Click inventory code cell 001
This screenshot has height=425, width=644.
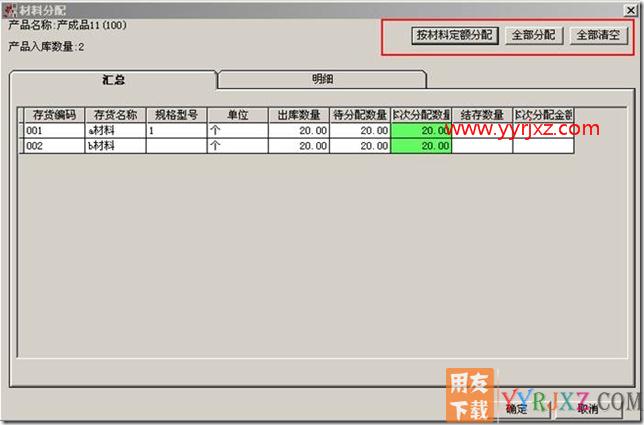click(54, 131)
